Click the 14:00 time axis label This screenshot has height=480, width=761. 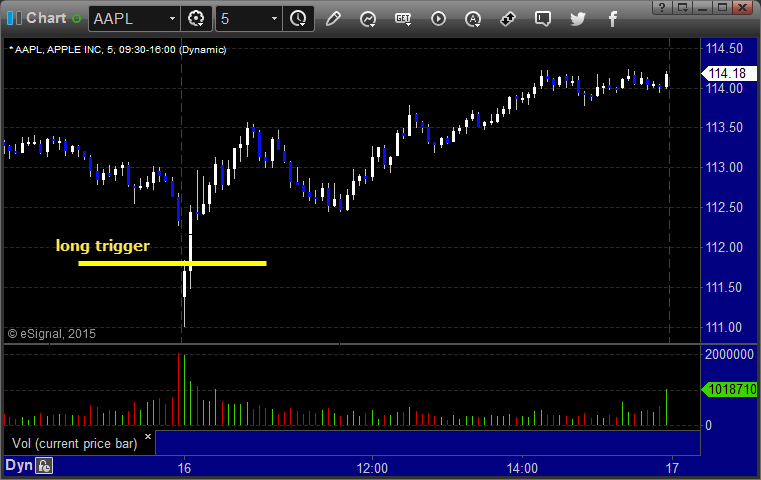[x=522, y=468]
